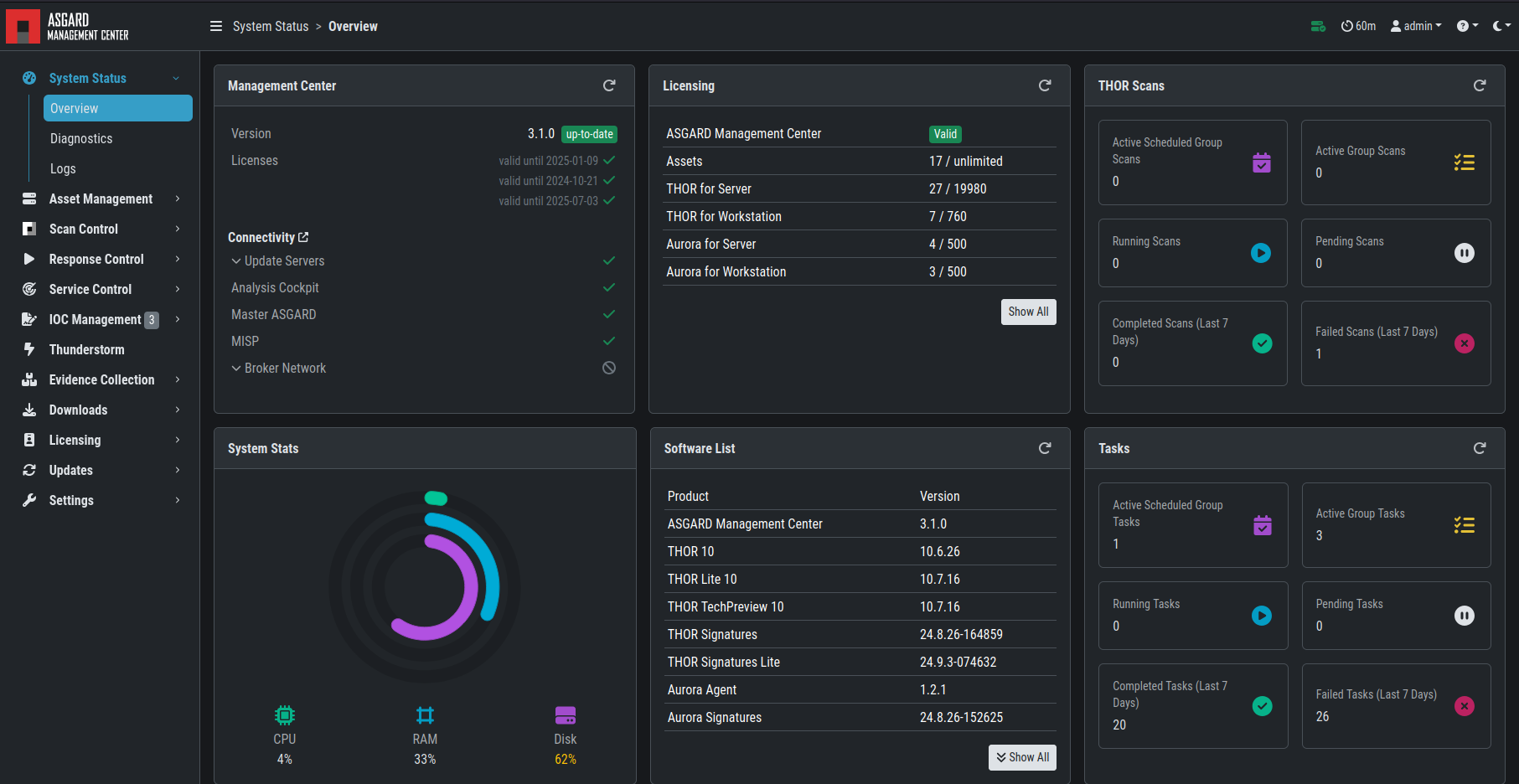Click the System Status breadcrumb link

[271, 26]
